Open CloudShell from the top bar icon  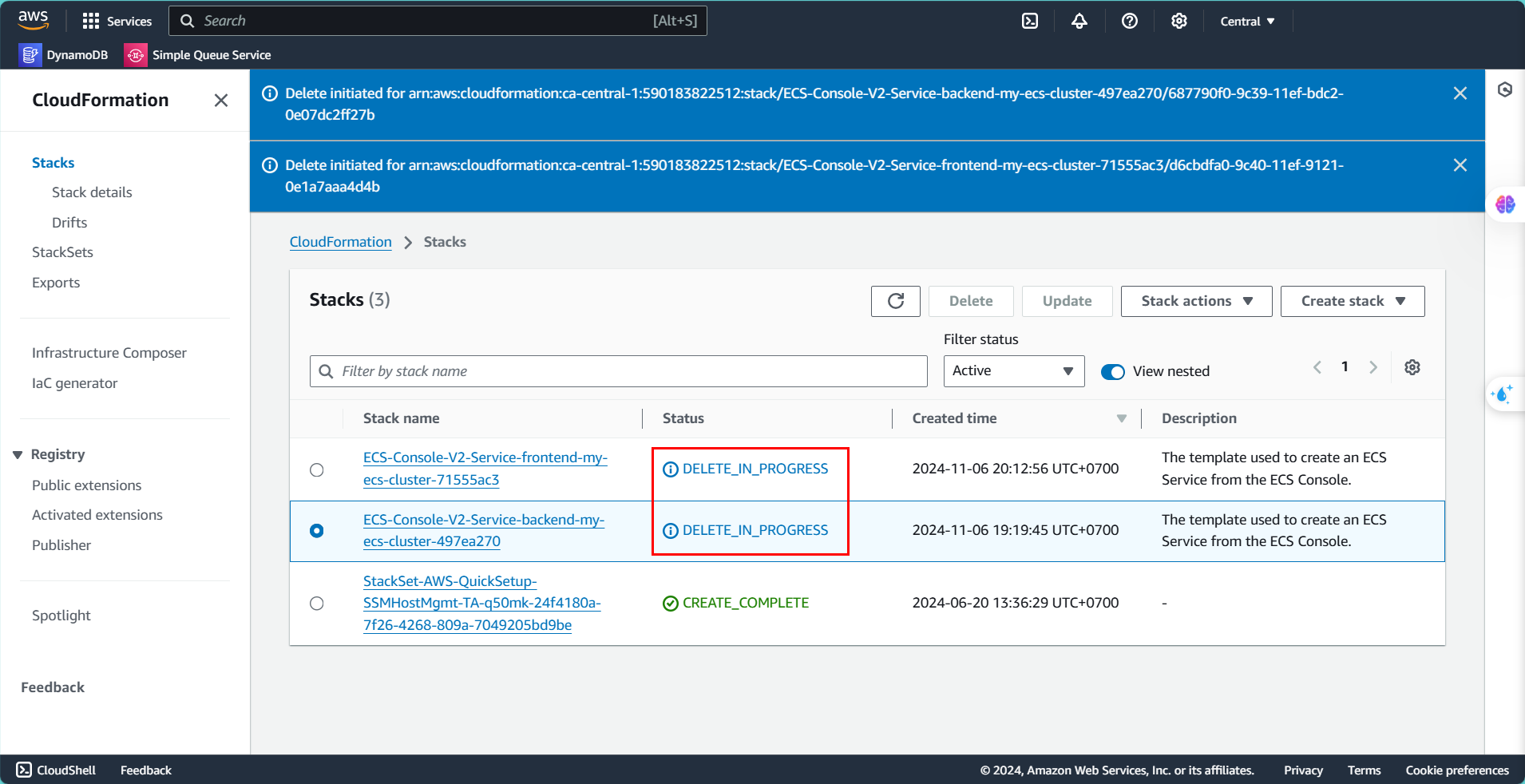point(1030,21)
